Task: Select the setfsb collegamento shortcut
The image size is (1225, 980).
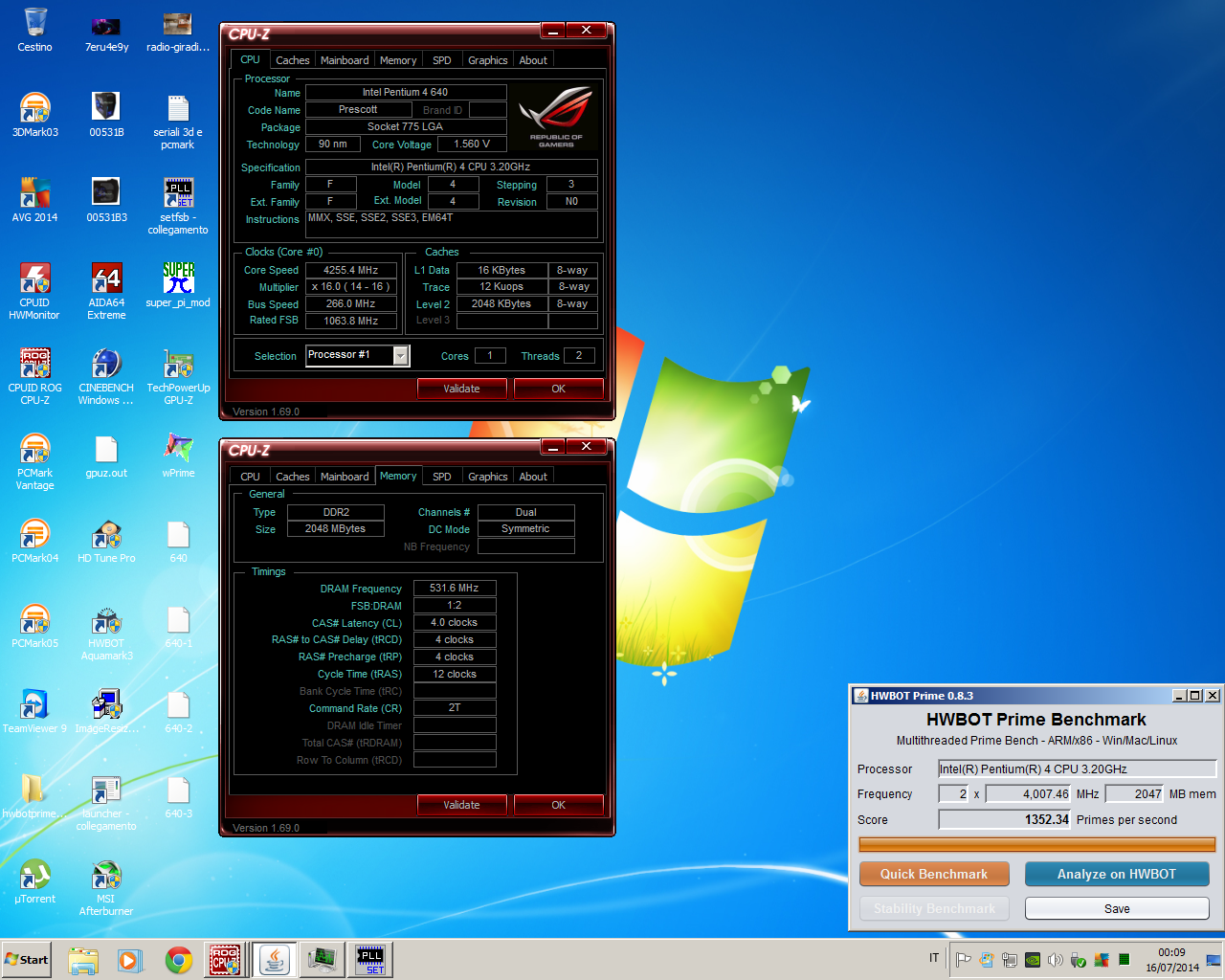Action: 178,206
